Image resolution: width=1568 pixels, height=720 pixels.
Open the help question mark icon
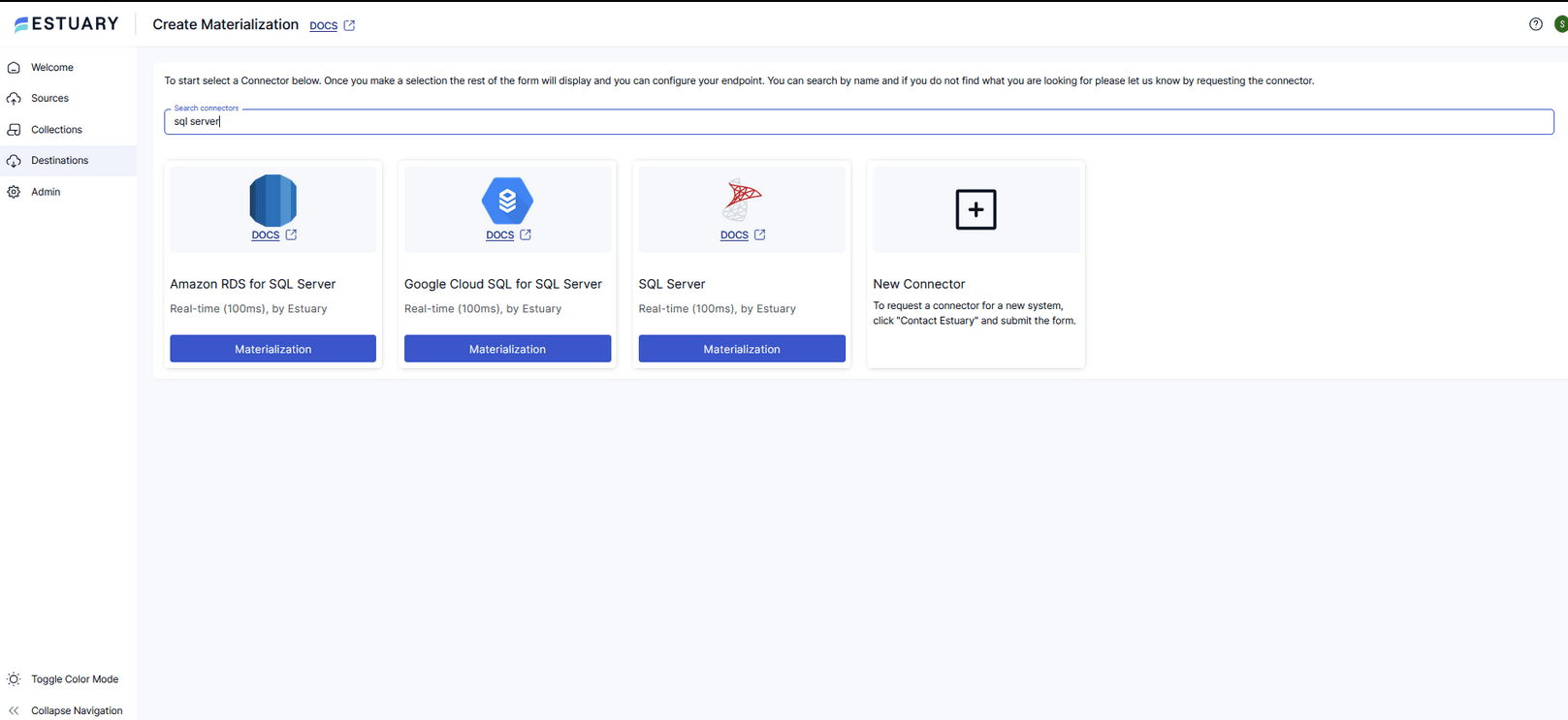point(1536,24)
